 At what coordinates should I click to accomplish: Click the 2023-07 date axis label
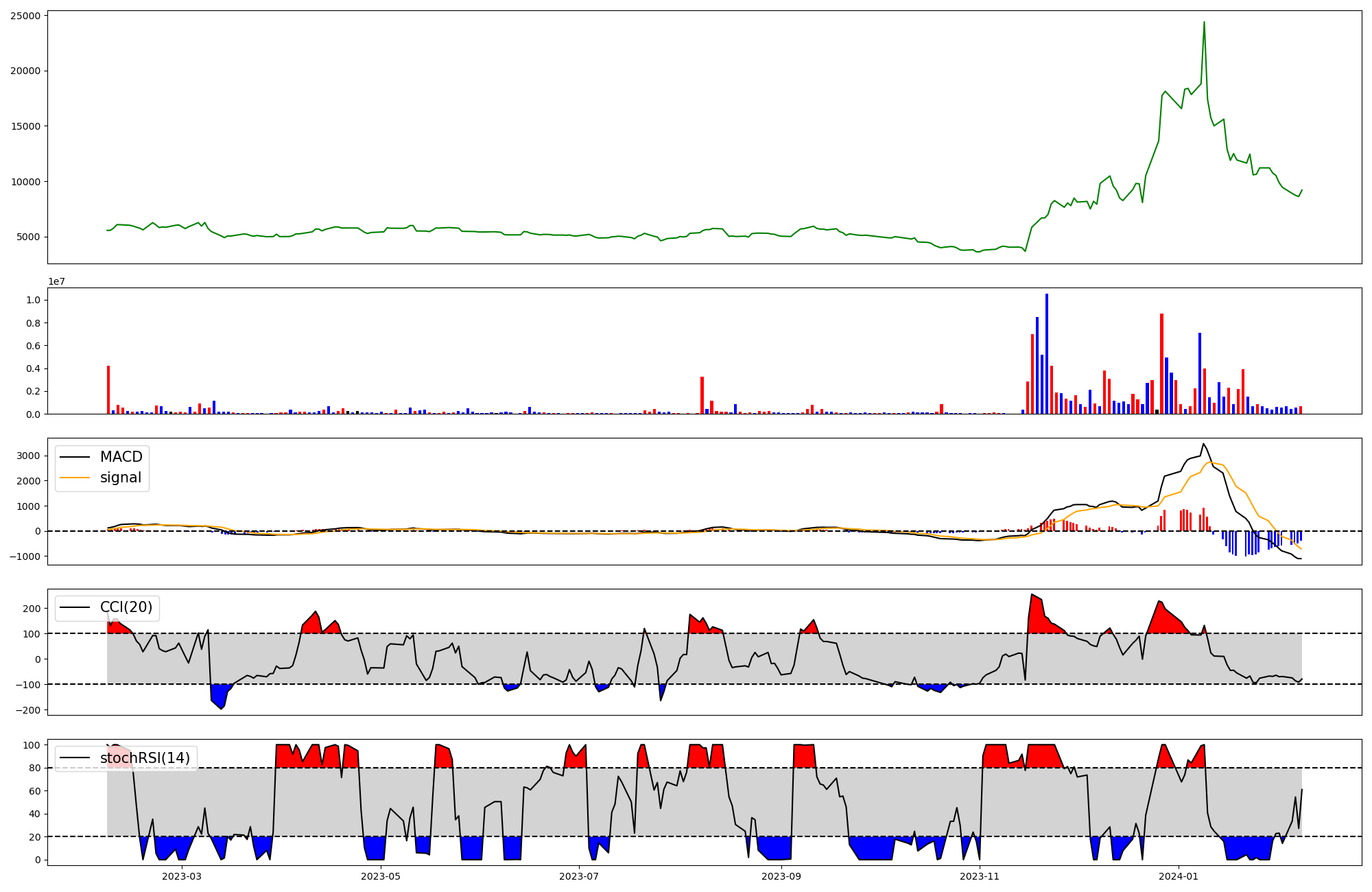point(579,876)
